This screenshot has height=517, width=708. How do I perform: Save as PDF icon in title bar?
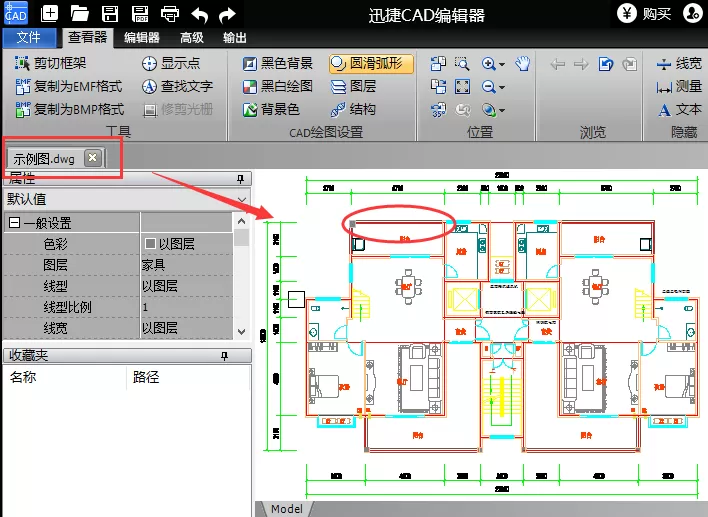[x=140, y=14]
